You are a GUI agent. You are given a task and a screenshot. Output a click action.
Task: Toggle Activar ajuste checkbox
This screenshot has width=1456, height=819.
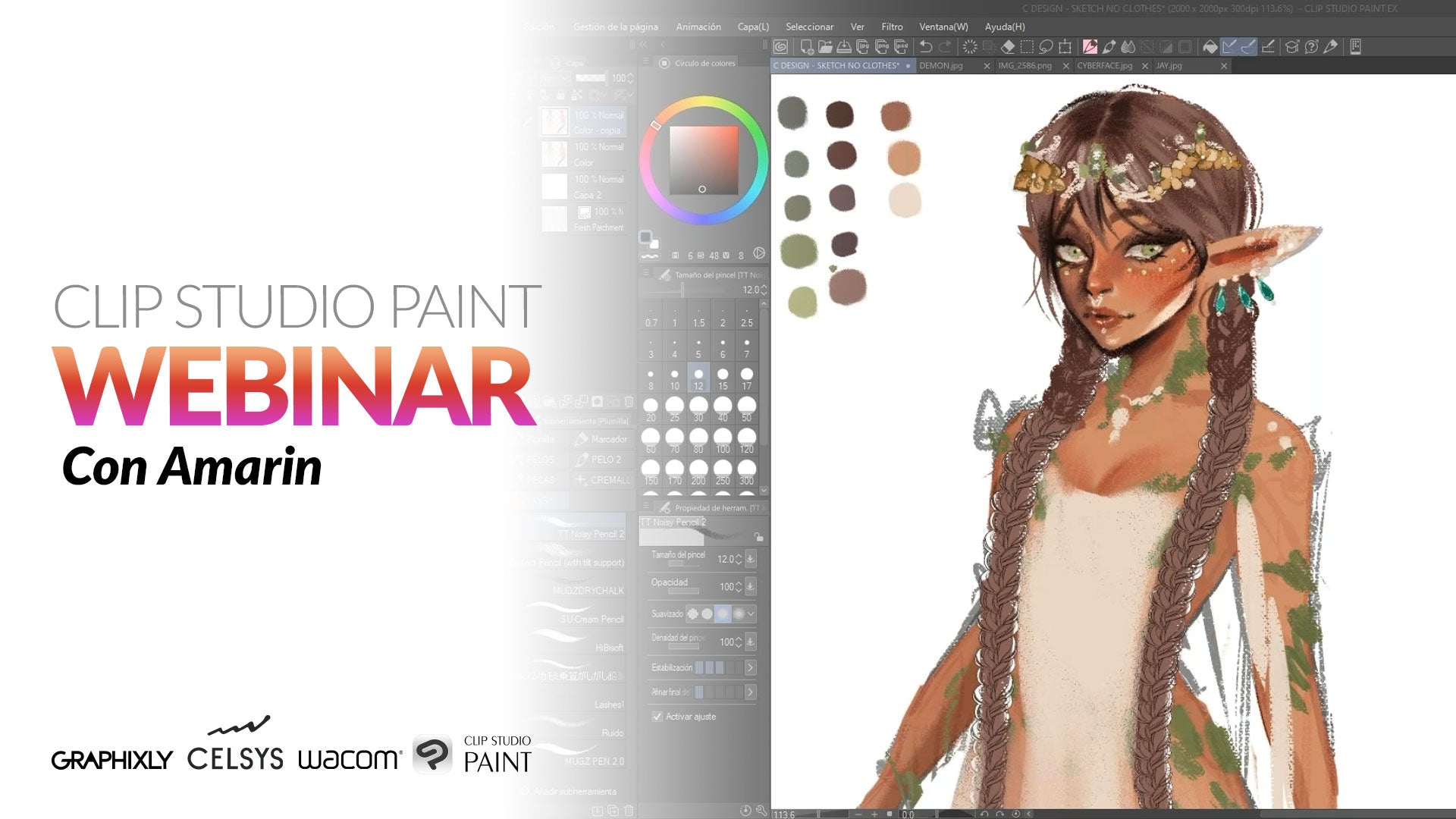[x=657, y=717]
